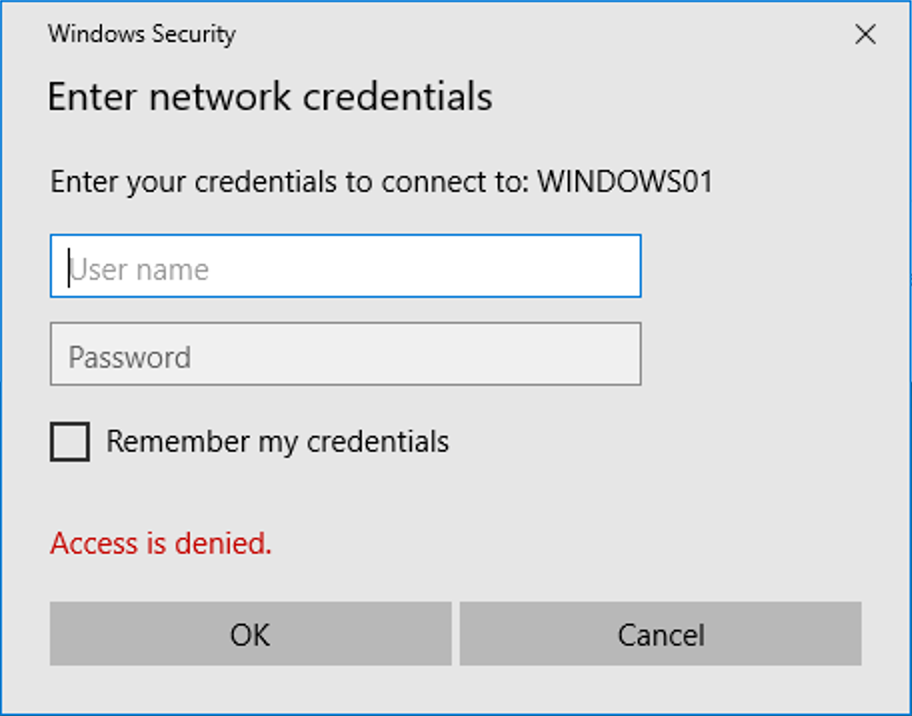Viewport: 912px width, 716px height.
Task: Check the box beside Remember my credentials
Action: 69,441
